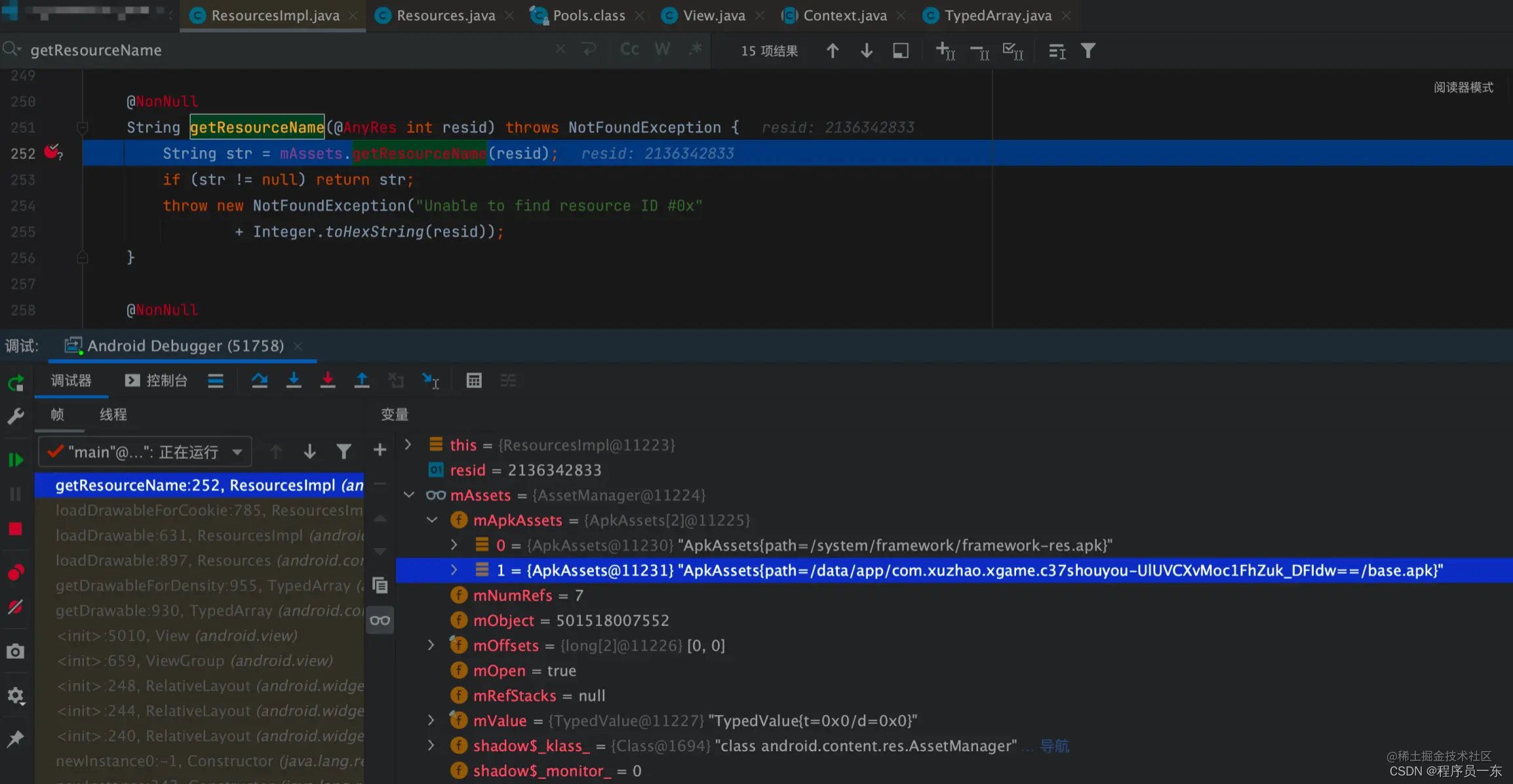Click filter icon in search bar
1513x784 pixels.
click(1088, 50)
